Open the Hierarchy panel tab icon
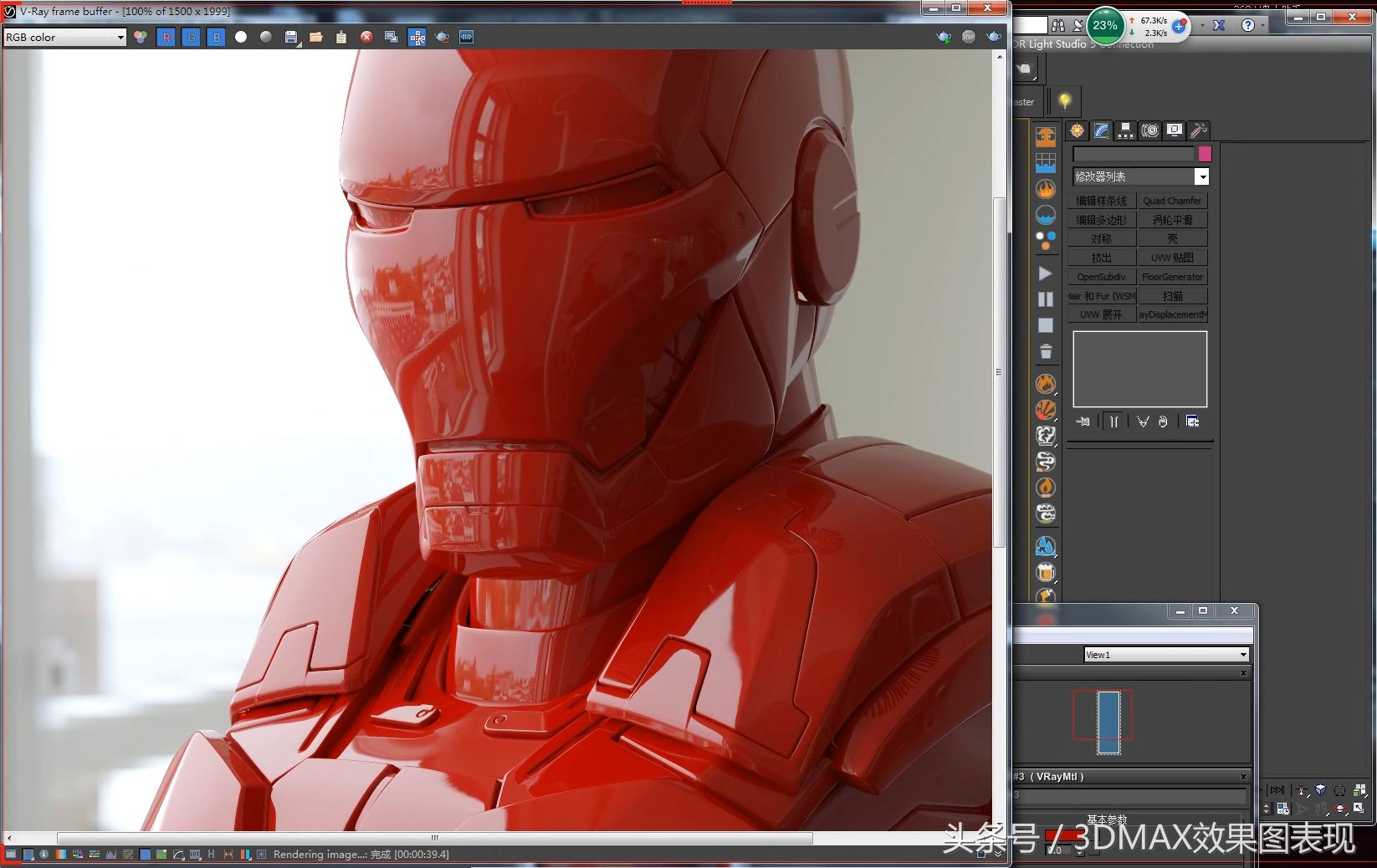Screen dimensions: 1377x868 (x=1126, y=130)
